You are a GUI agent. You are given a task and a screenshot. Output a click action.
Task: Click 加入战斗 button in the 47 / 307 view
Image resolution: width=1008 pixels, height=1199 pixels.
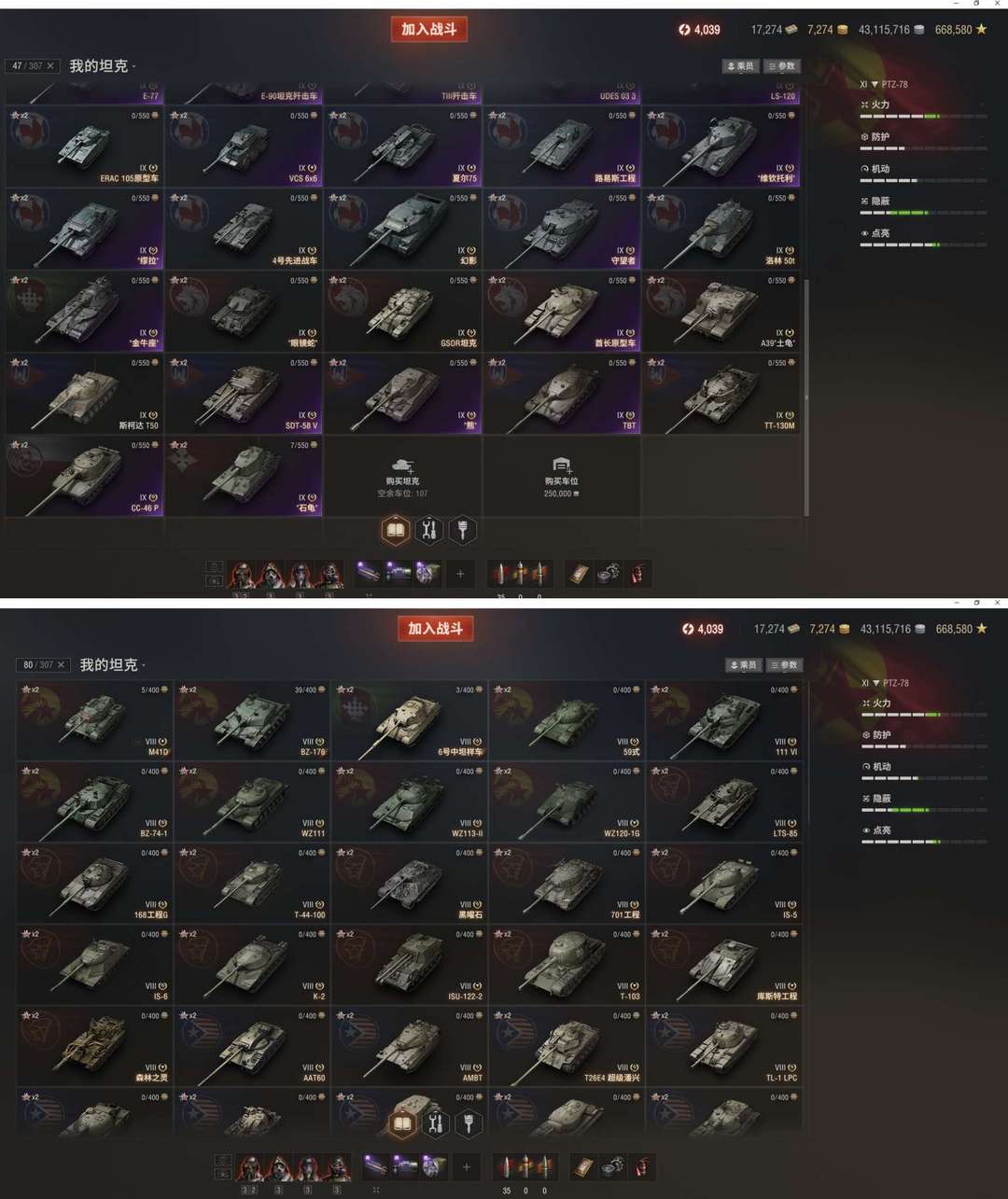(x=429, y=29)
